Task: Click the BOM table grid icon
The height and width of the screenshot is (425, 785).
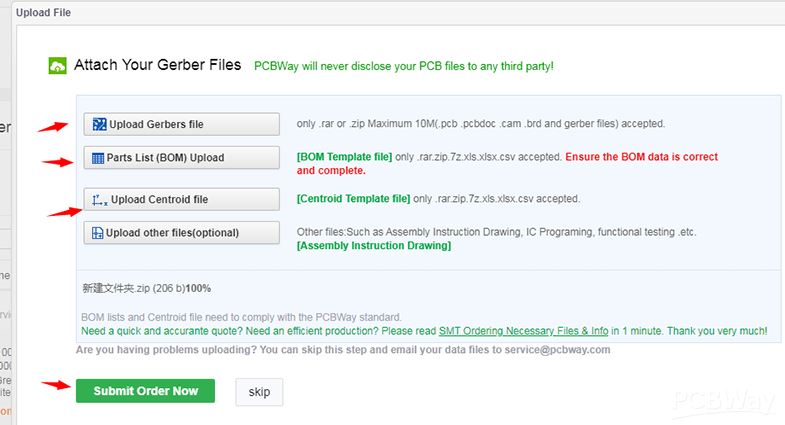Action: pos(98,158)
